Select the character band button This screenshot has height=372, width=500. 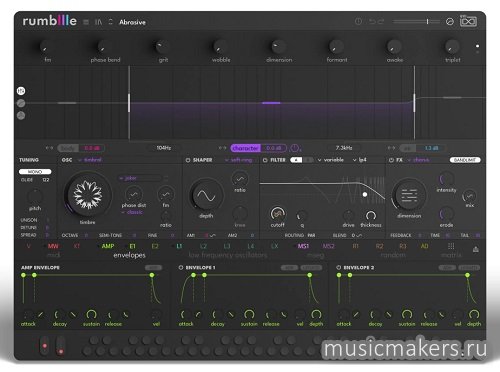(246, 148)
